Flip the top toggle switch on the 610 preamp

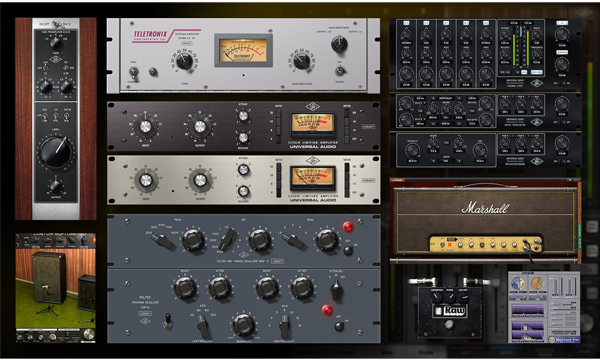pos(56,24)
